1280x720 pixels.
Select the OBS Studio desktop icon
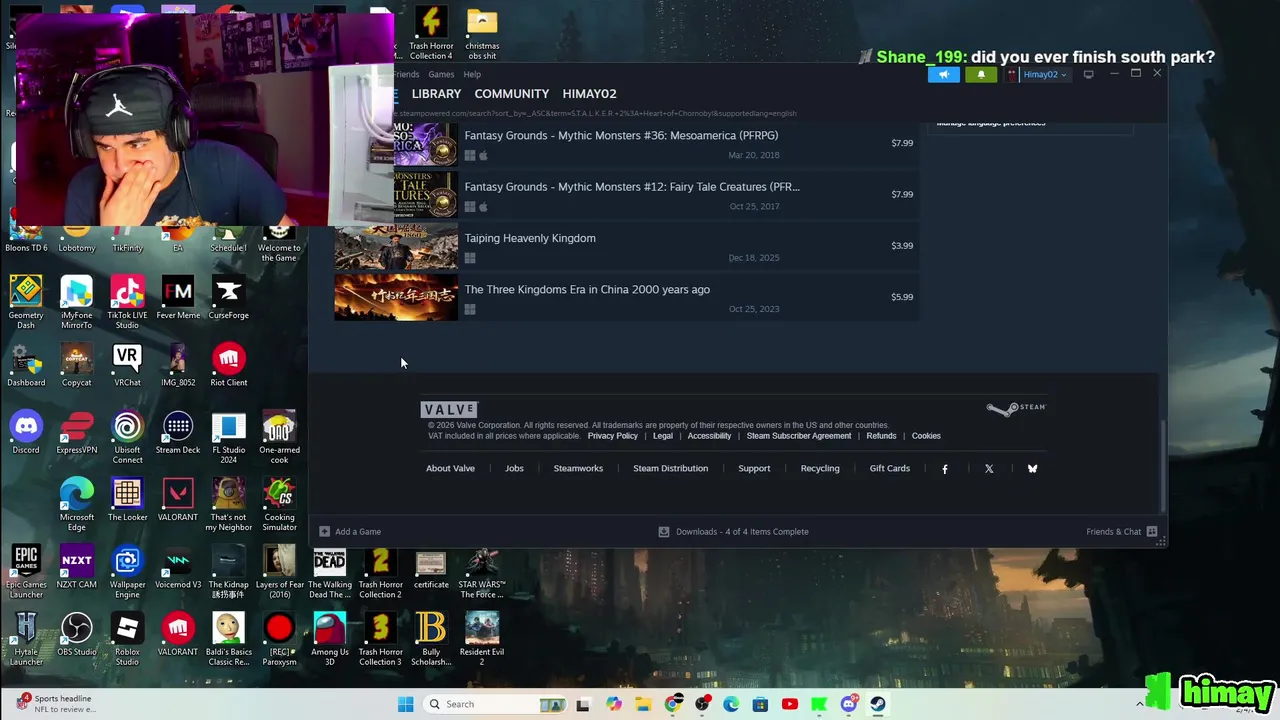(77, 635)
